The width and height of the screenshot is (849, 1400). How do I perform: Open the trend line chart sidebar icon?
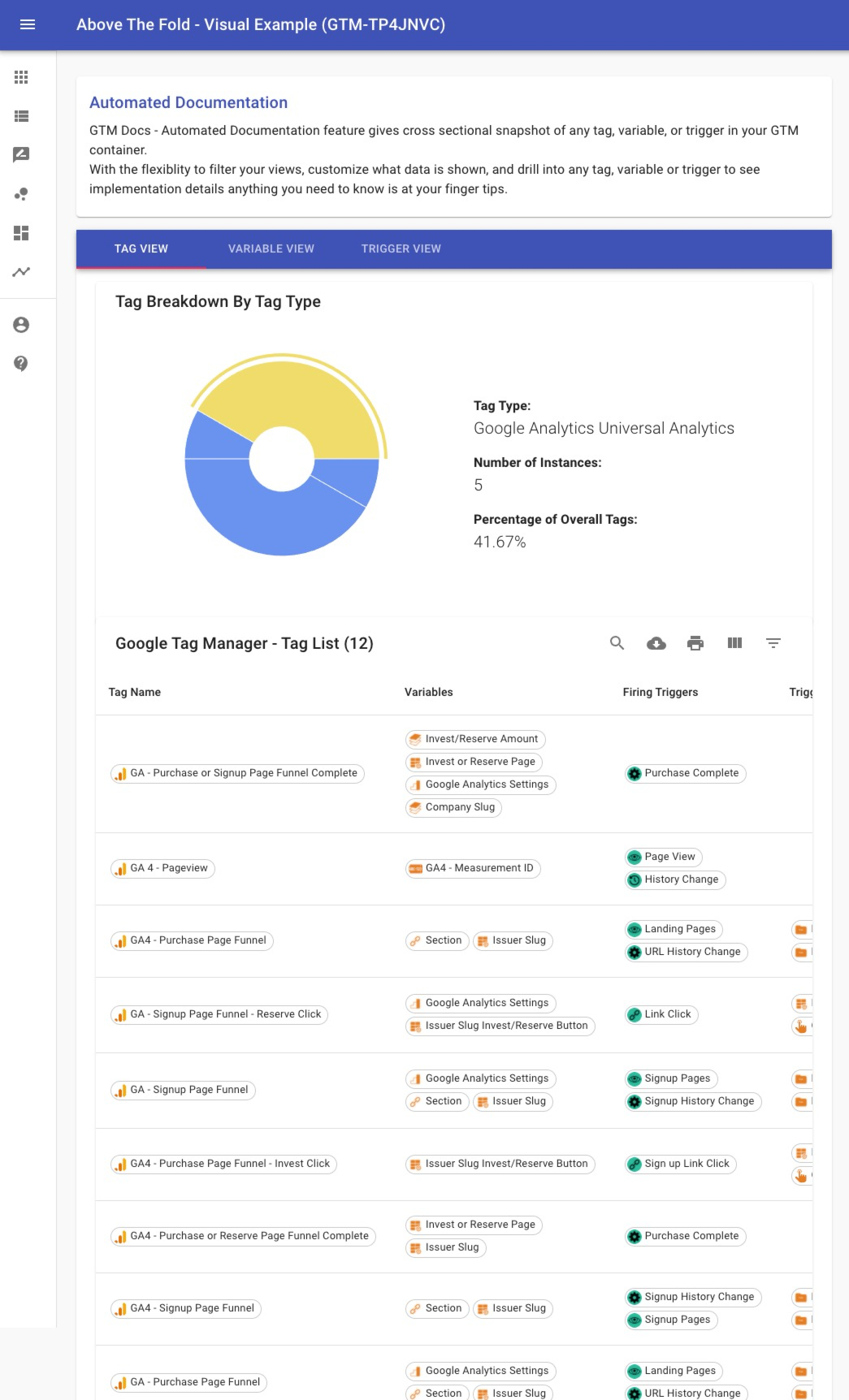click(x=21, y=272)
